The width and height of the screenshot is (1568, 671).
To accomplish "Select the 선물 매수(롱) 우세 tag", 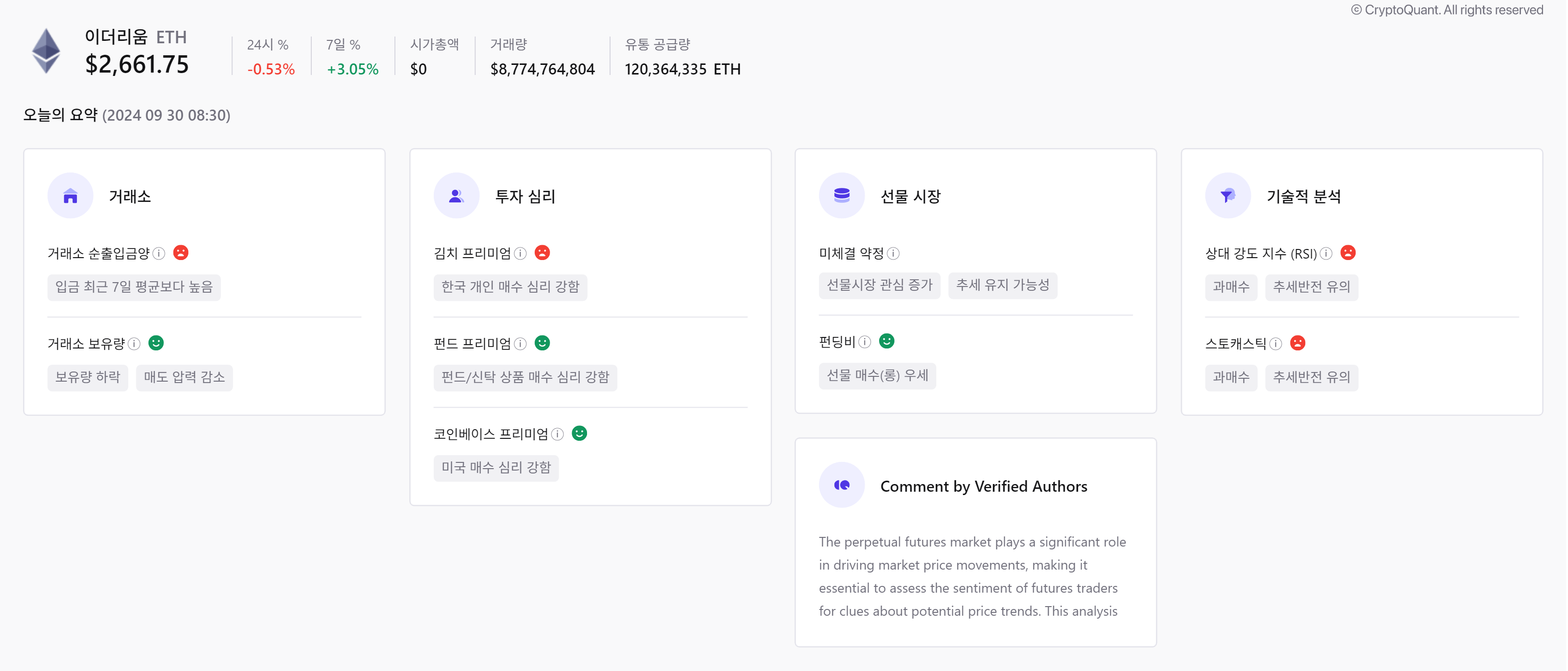I will tap(877, 376).
